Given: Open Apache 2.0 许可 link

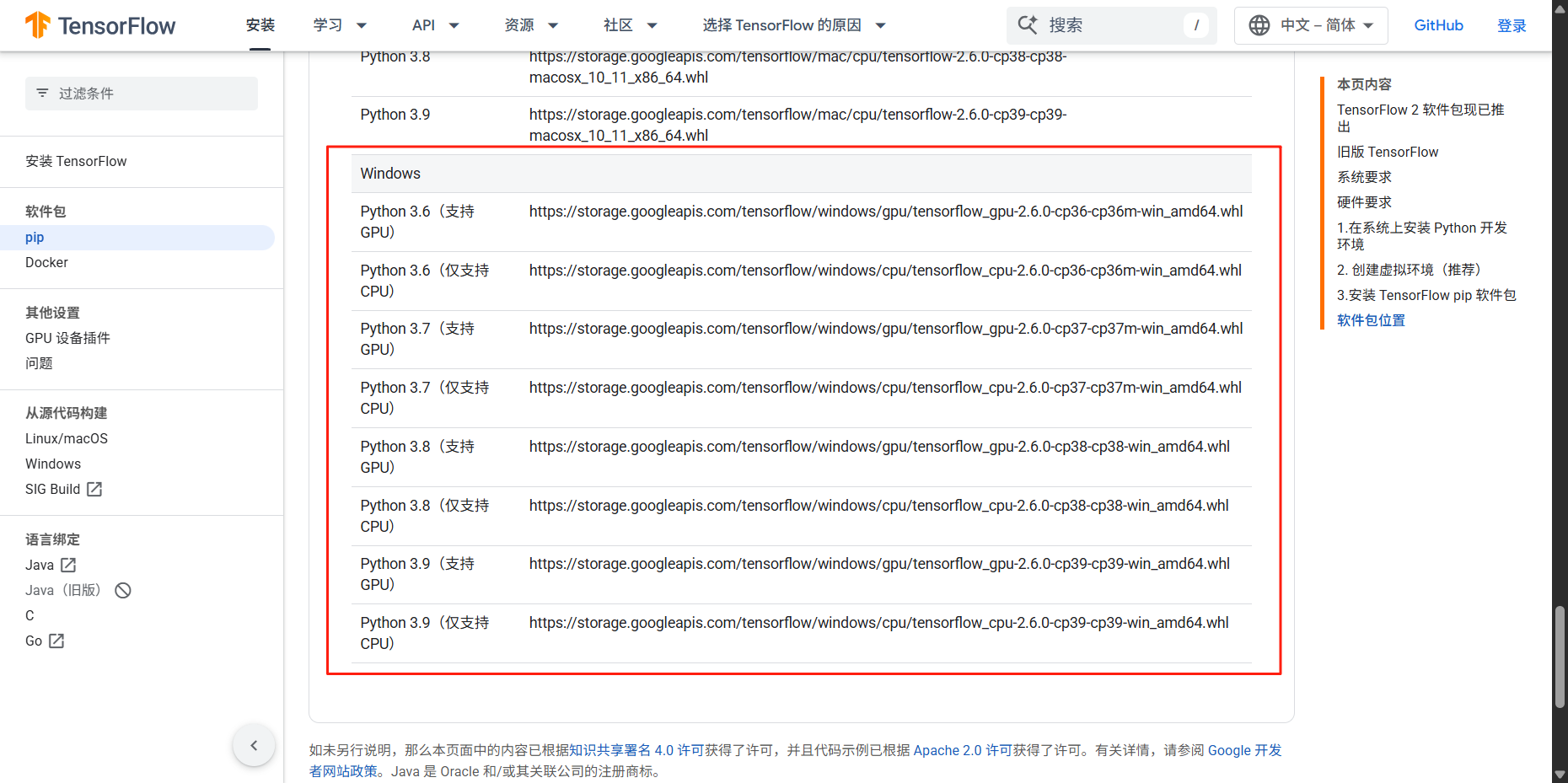Looking at the screenshot, I should point(963,750).
